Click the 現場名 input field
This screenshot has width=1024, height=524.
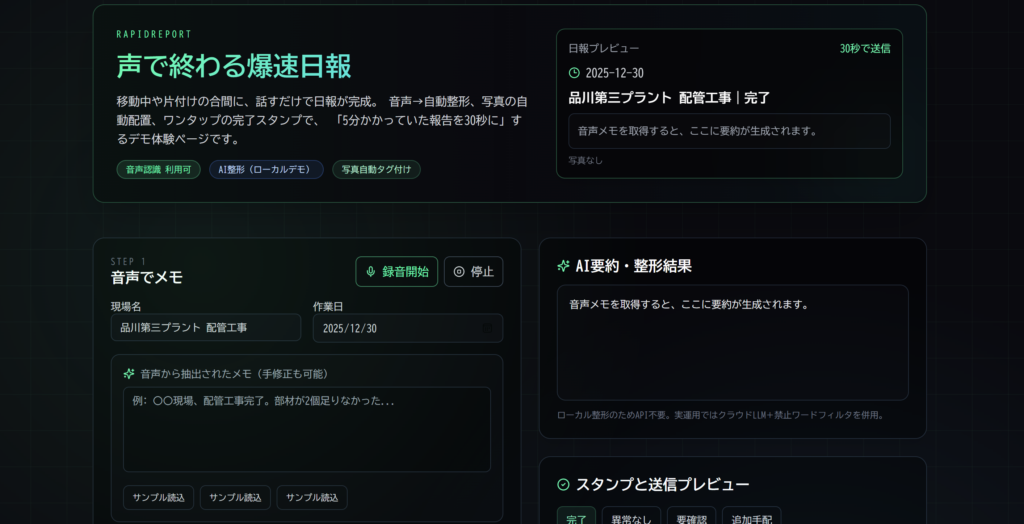click(x=205, y=328)
